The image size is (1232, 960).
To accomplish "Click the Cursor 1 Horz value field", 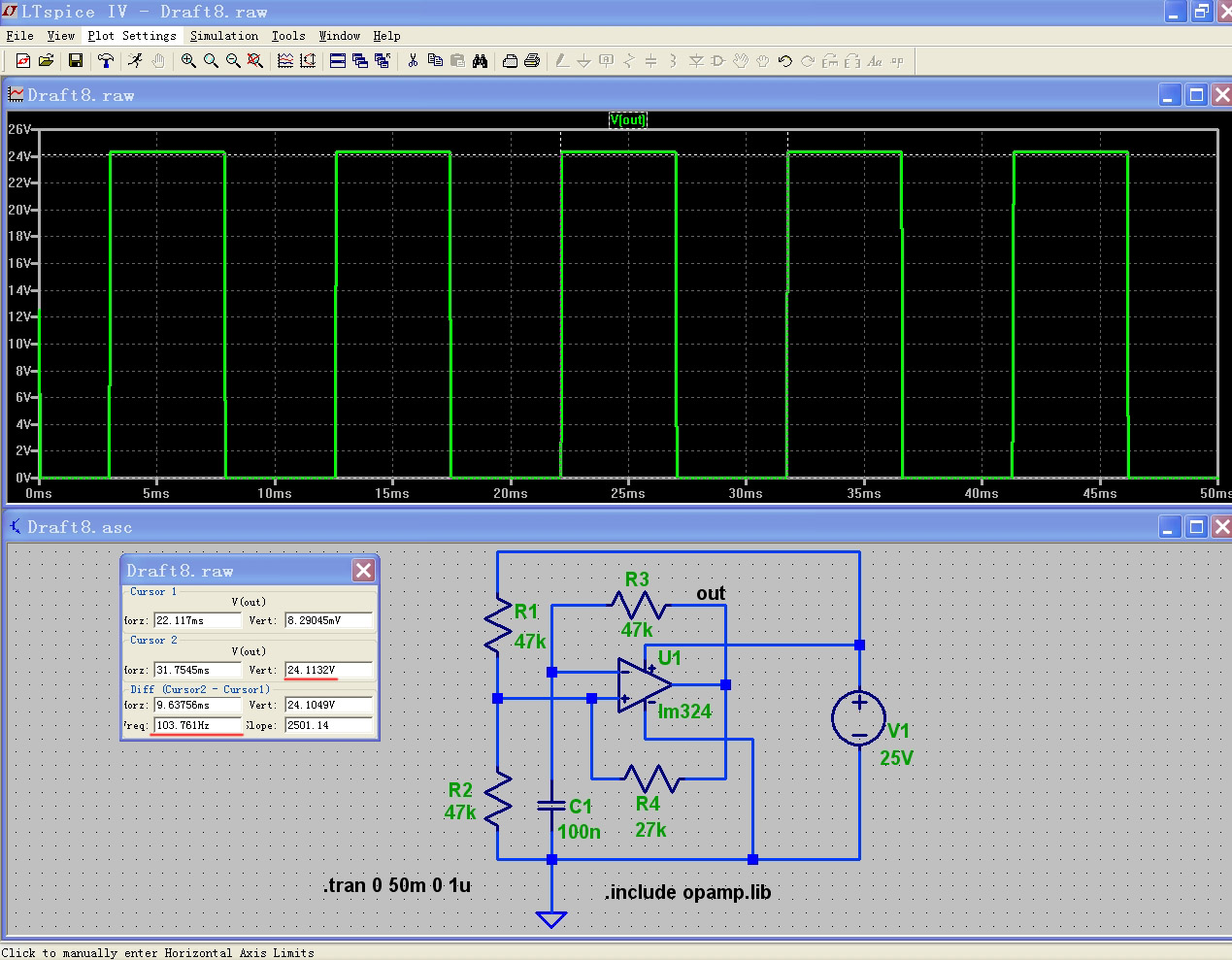I will pyautogui.click(x=197, y=620).
